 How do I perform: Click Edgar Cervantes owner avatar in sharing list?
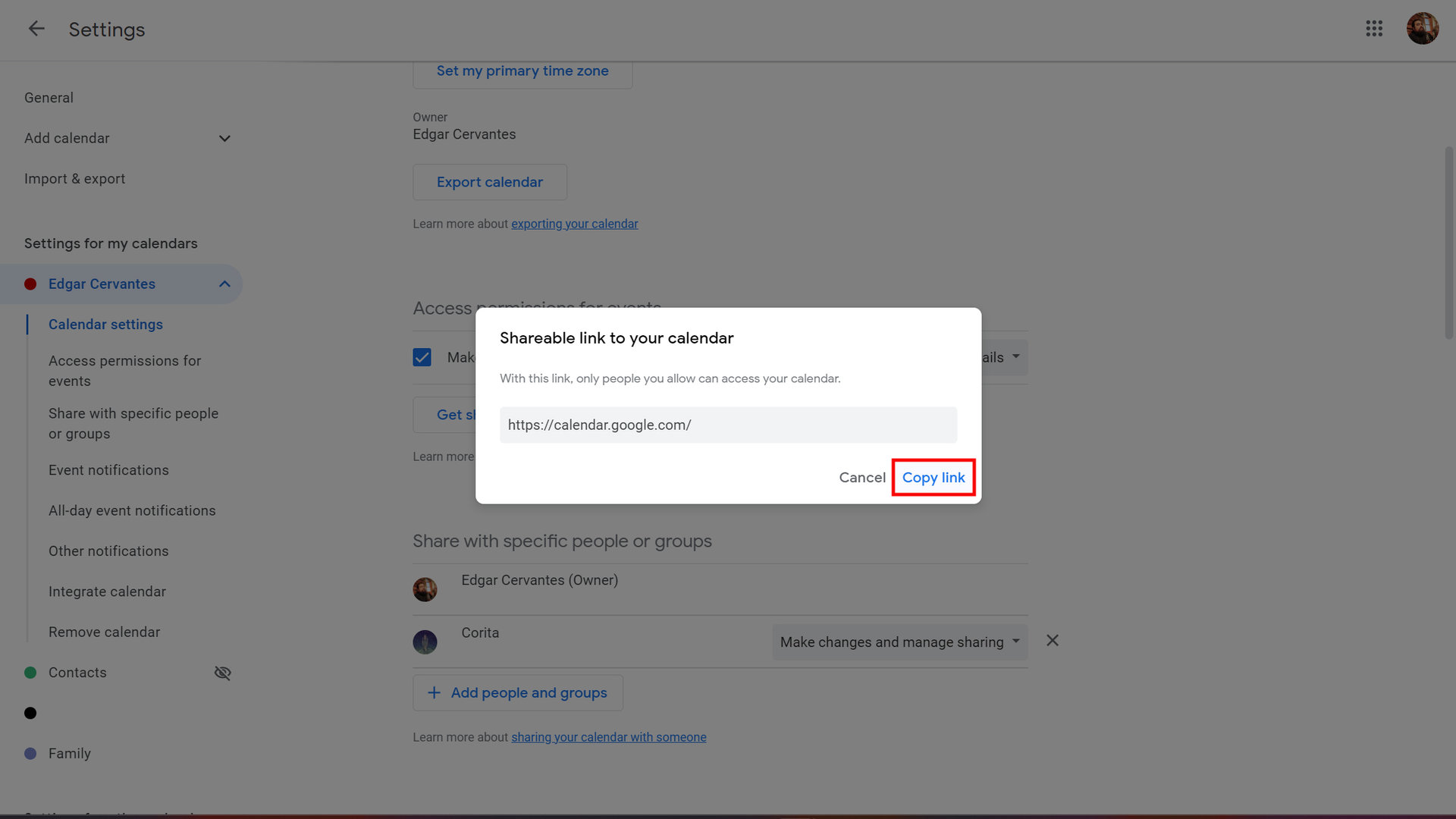coord(425,589)
